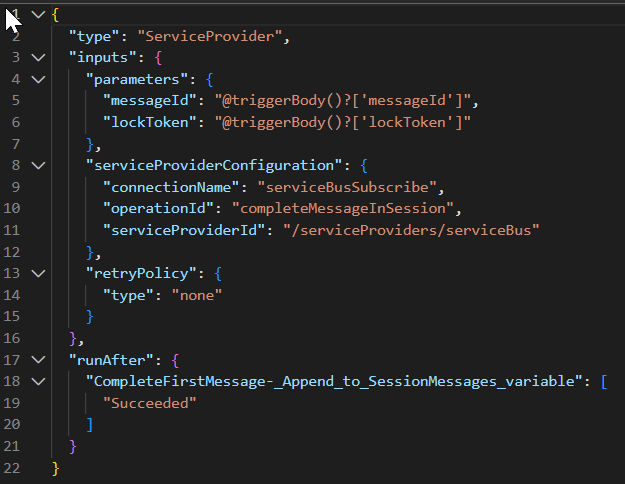Click the "CompleteFirstMessage-_Append_to_SessionMessages_variable" key
This screenshot has height=484, width=625.
tap(334, 381)
